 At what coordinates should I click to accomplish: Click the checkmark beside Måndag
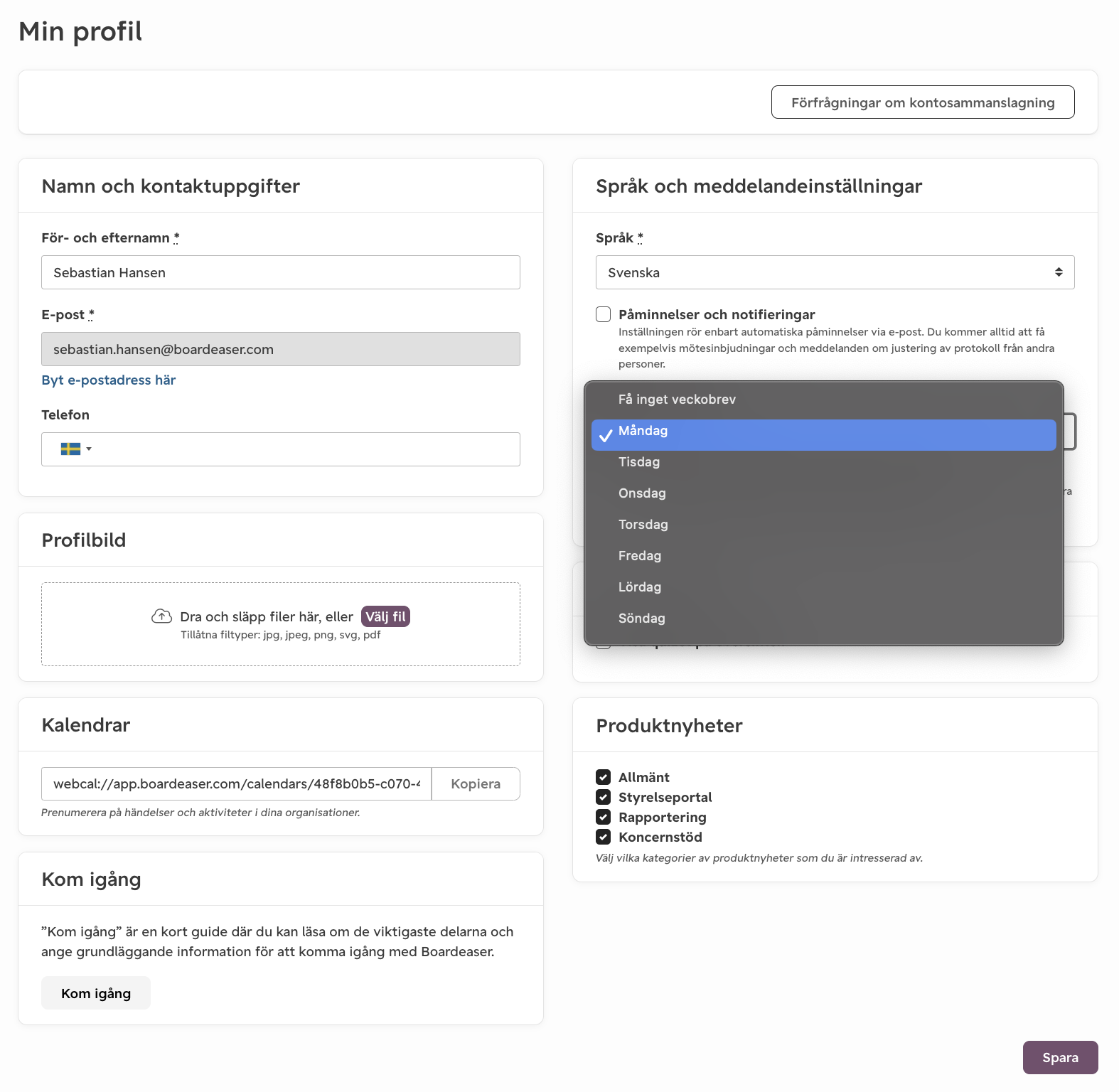point(606,435)
